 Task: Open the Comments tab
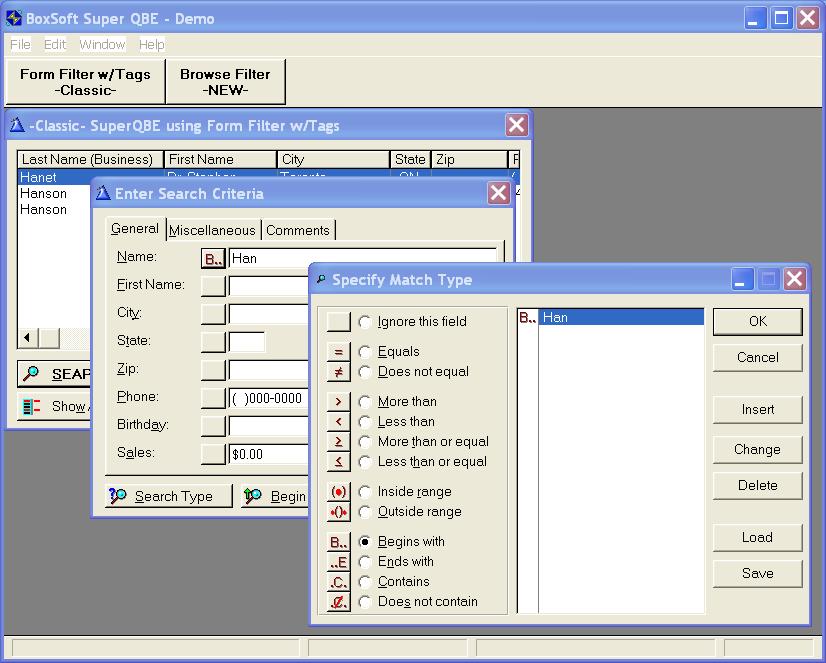click(297, 230)
